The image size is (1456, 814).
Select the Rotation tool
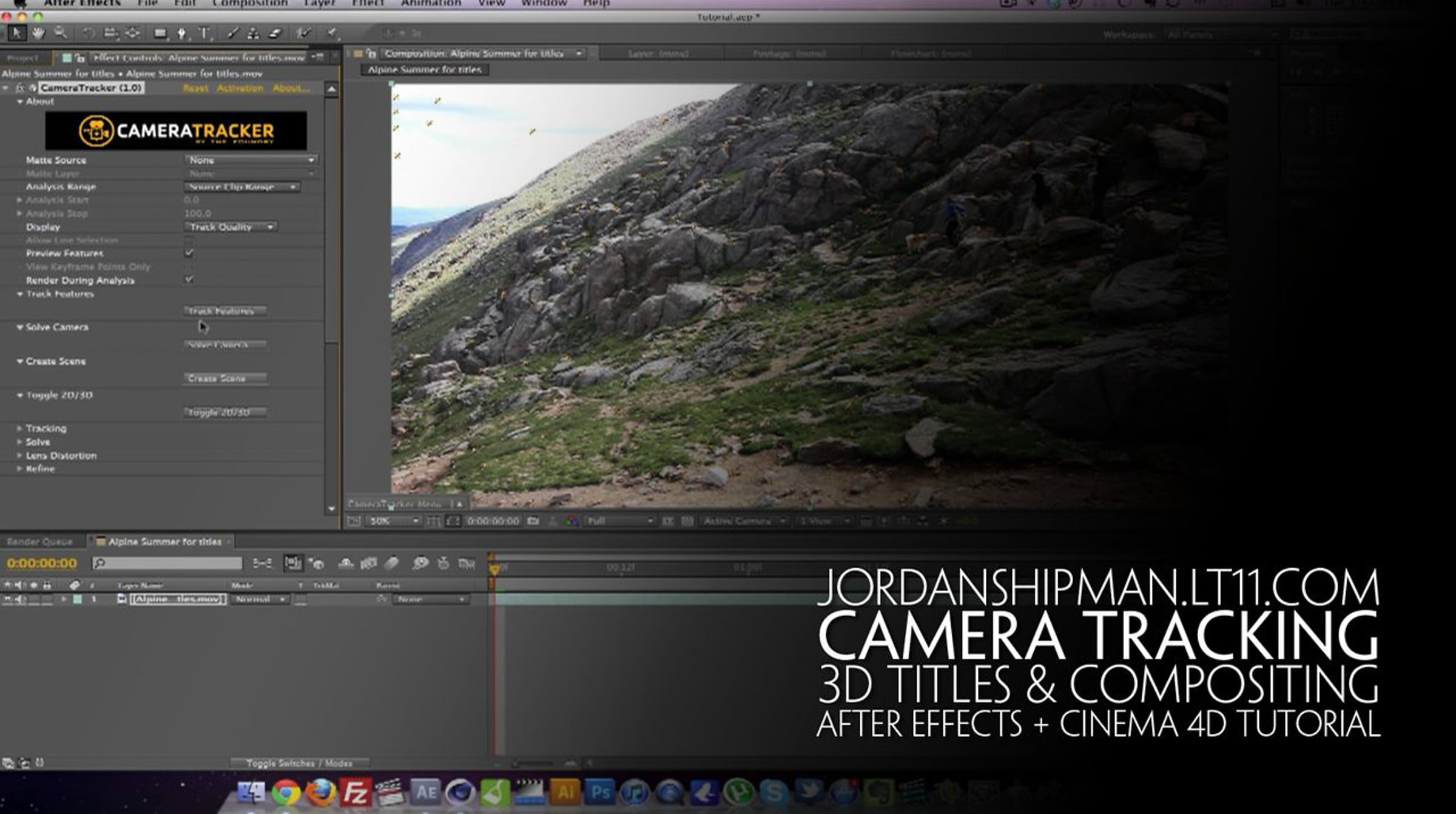[89, 33]
